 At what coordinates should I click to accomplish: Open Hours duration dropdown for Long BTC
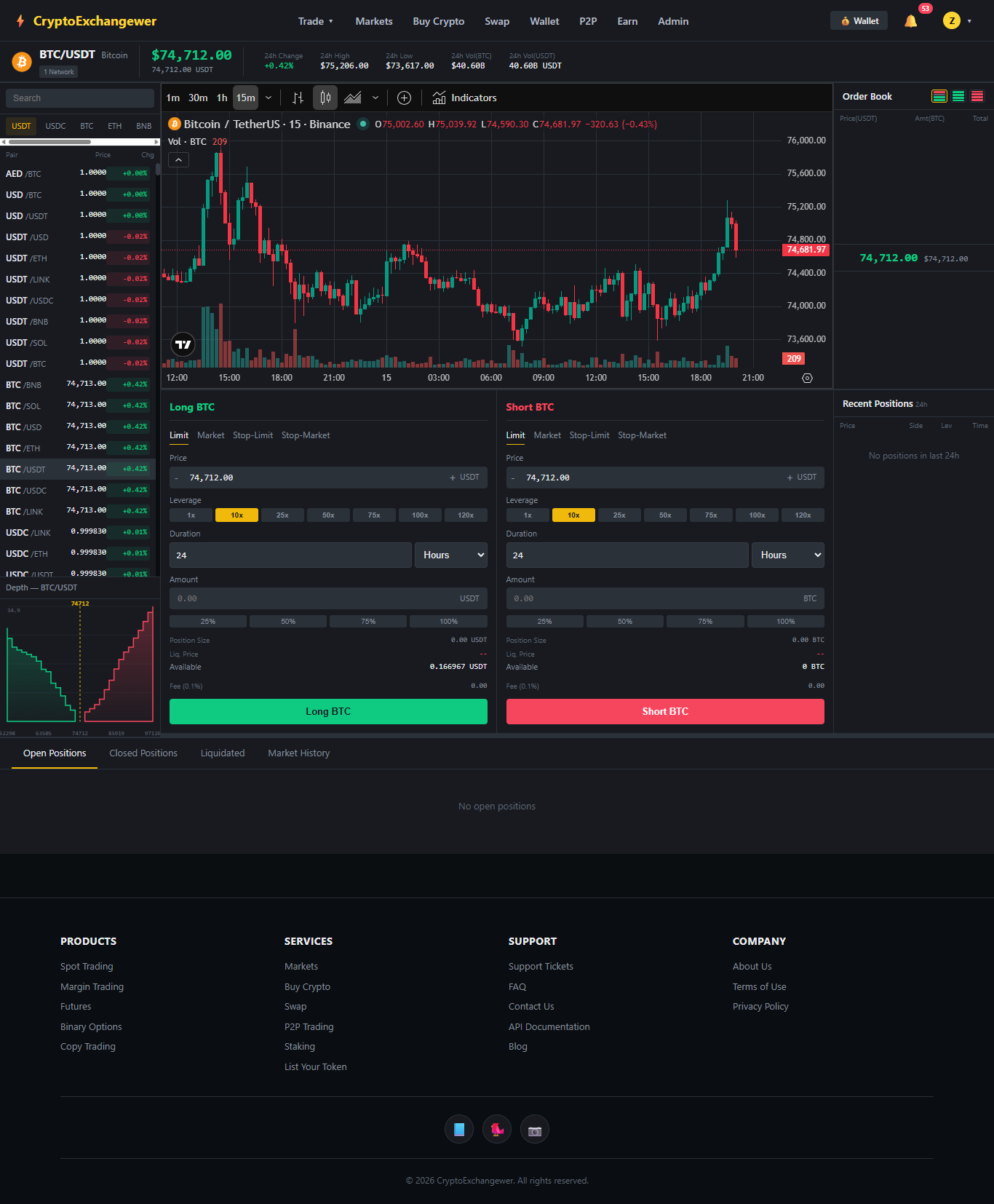(451, 555)
